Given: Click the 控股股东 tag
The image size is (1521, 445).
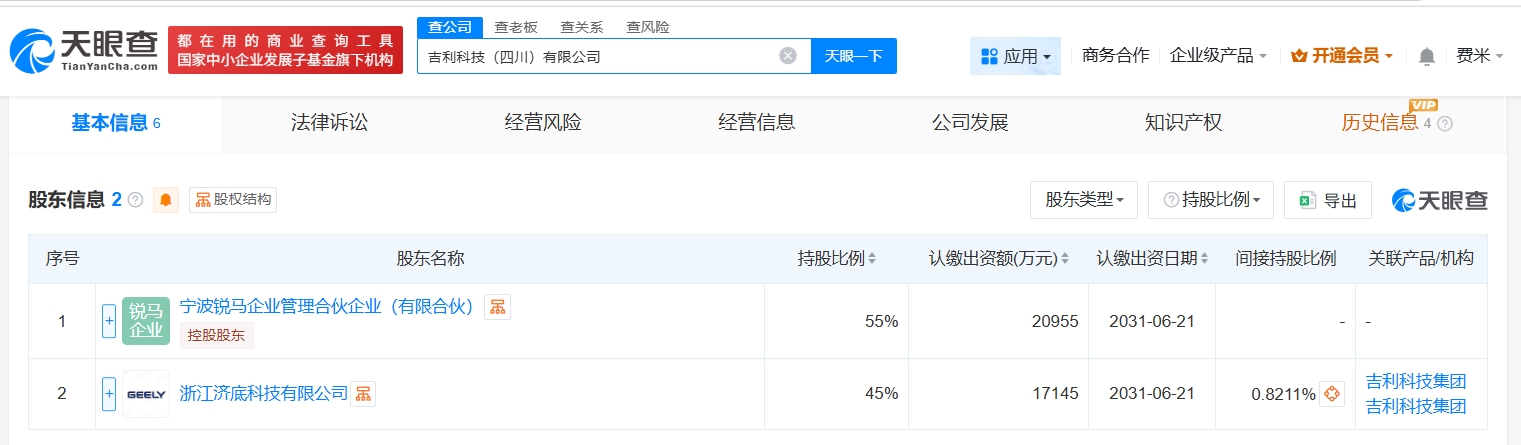Looking at the screenshot, I should pyautogui.click(x=217, y=335).
